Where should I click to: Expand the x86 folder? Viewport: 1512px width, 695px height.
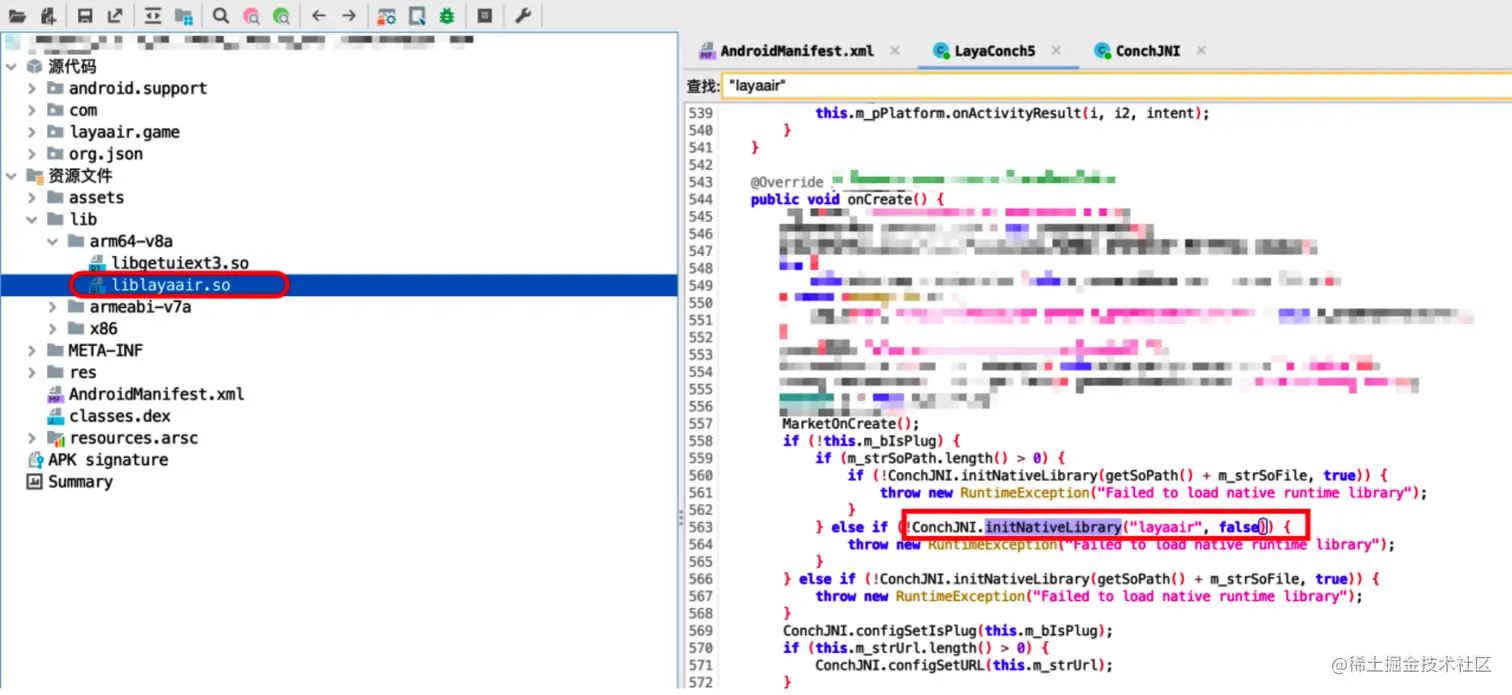pos(53,329)
